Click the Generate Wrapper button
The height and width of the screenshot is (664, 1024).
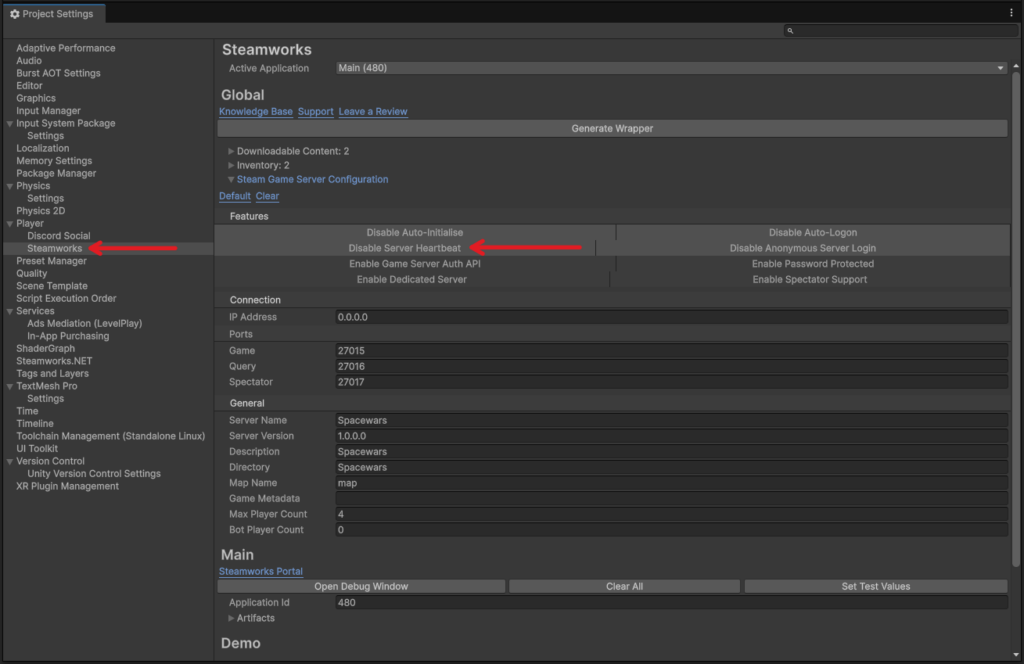[611, 128]
